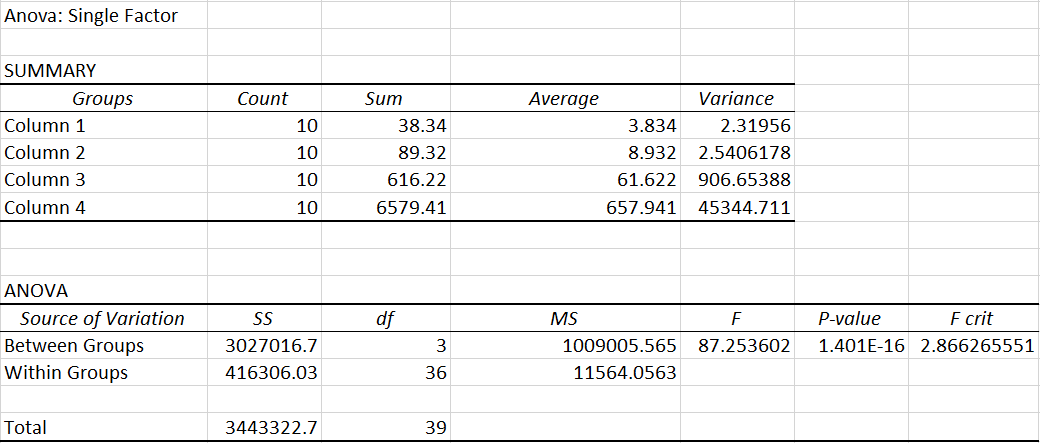Select the 'Average' header cell
Image resolution: width=1040 pixels, height=443 pixels.
pyautogui.click(x=564, y=99)
